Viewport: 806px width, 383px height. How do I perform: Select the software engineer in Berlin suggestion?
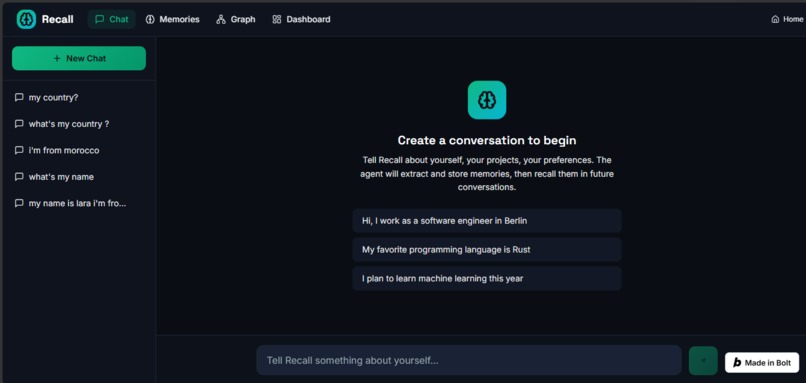pyautogui.click(x=487, y=221)
